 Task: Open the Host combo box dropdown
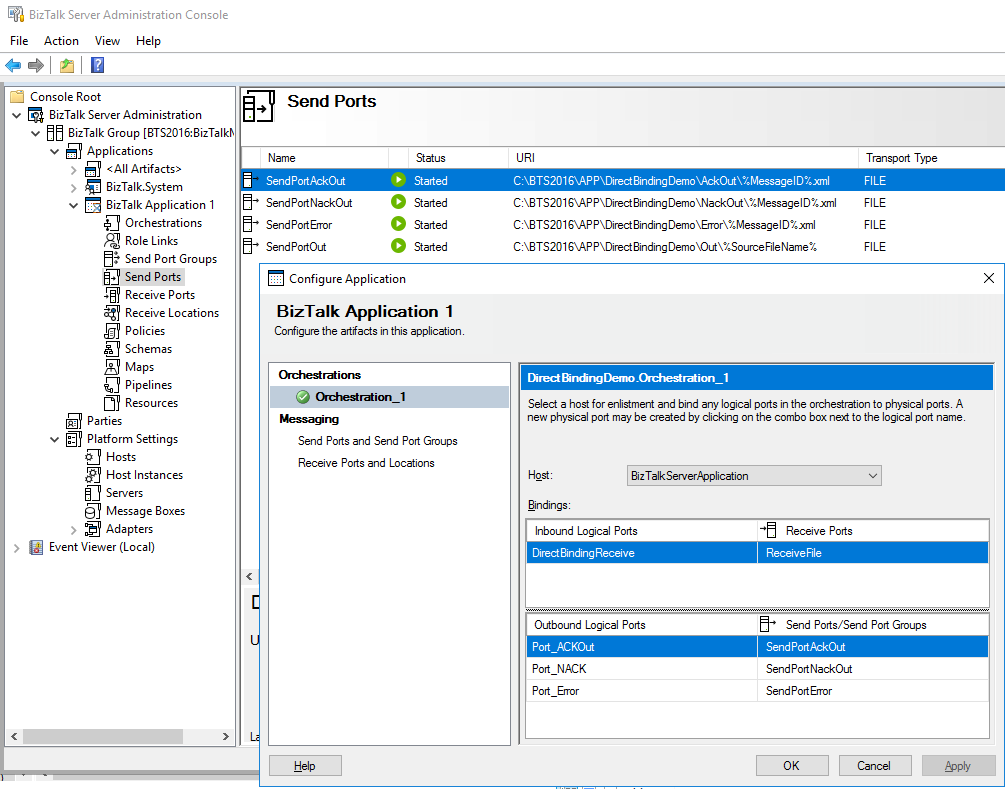point(872,476)
